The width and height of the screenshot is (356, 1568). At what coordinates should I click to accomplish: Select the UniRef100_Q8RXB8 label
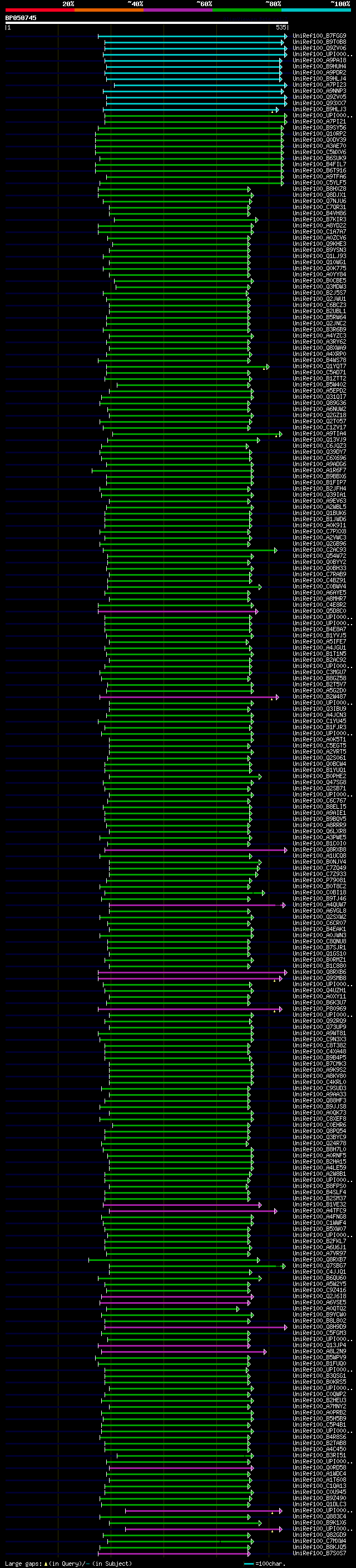coord(319,850)
